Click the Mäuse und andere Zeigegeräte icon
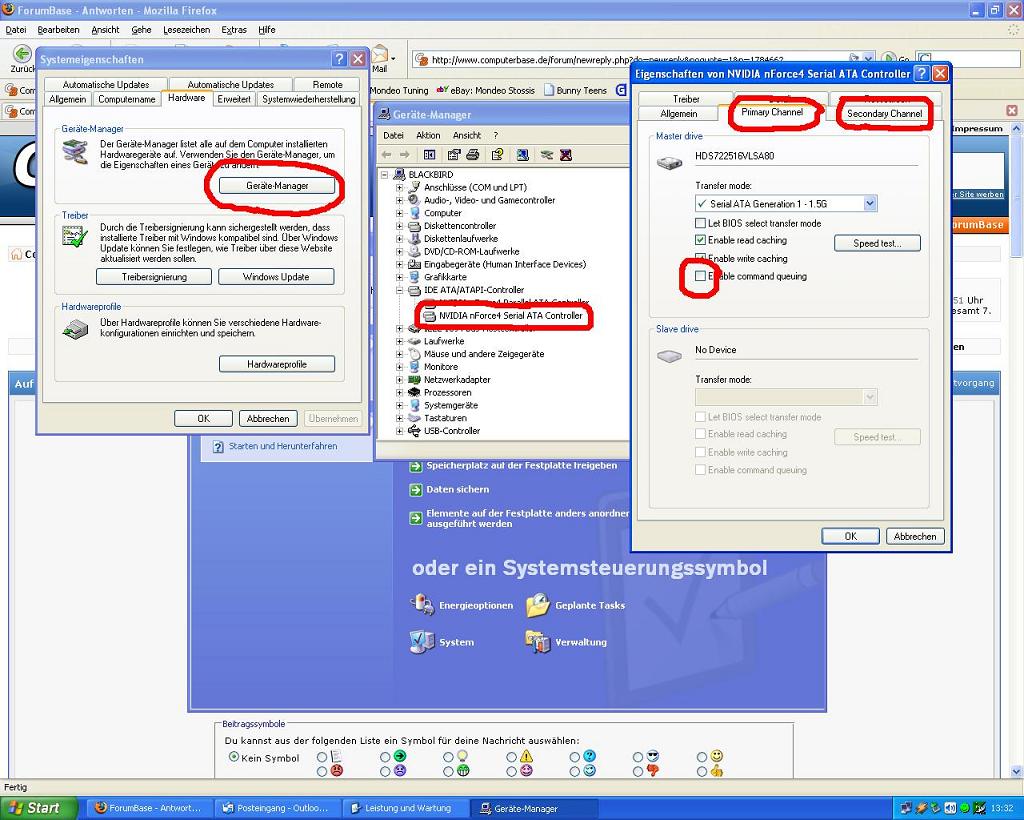This screenshot has width=1024, height=820. [x=414, y=354]
